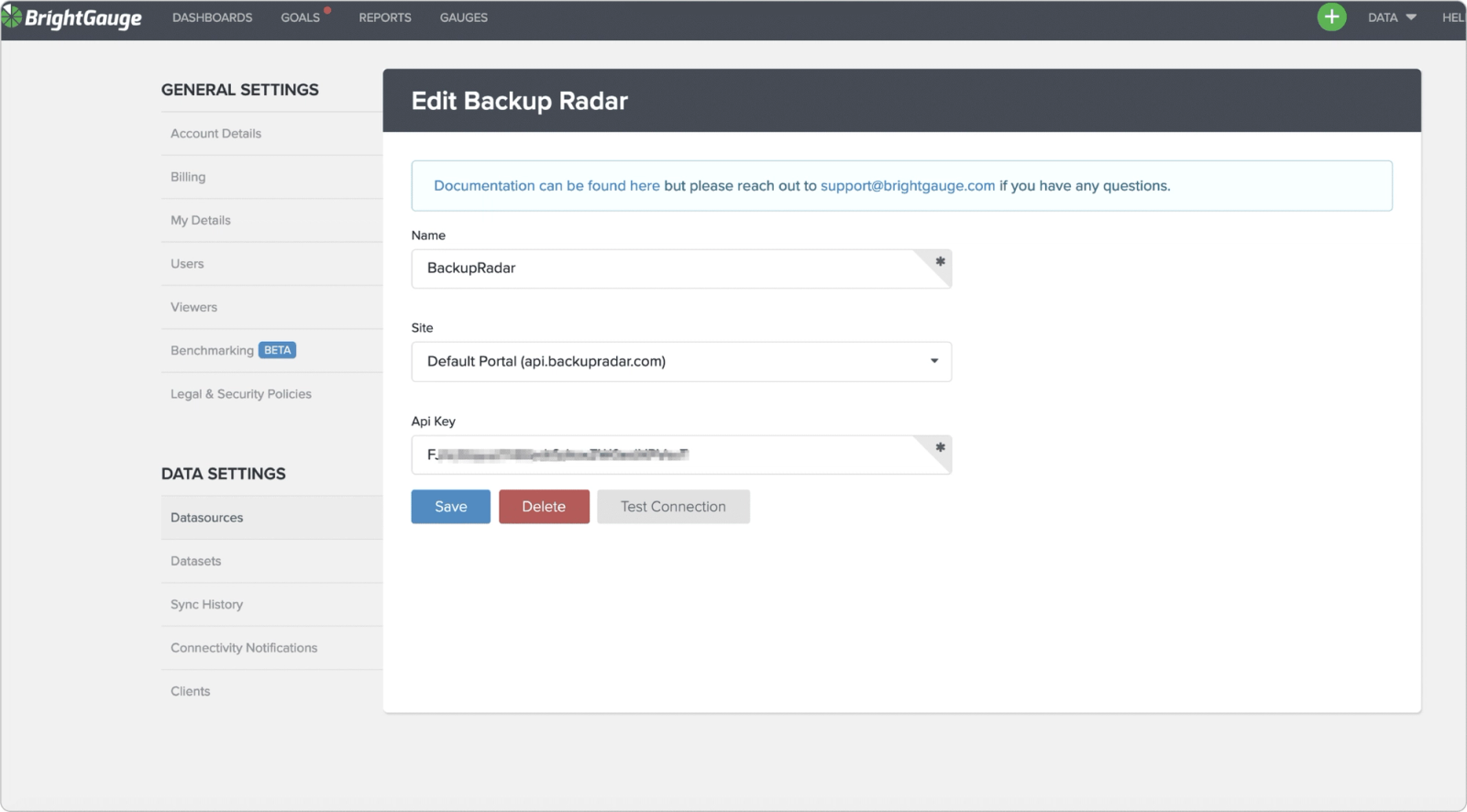The image size is (1467, 812).
Task: Click the BETA badge beside Benchmarking
Action: point(277,350)
